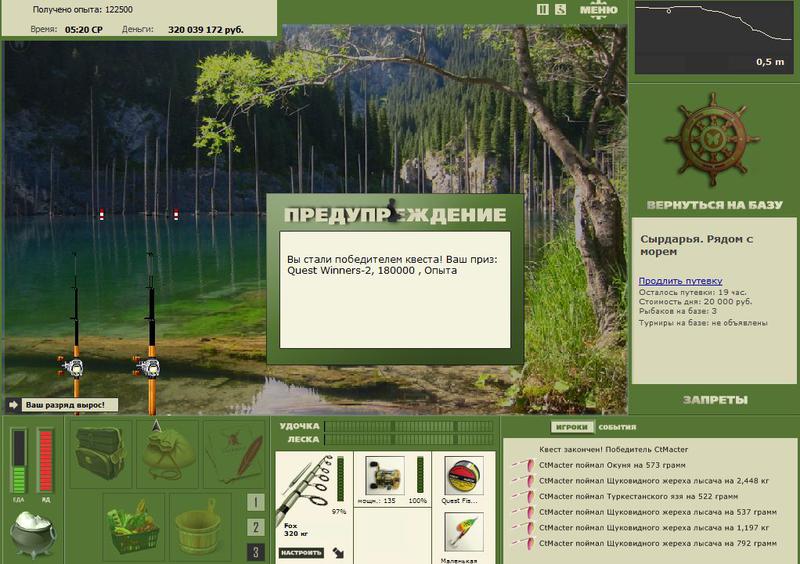Viewport: 800px width, 564px height.
Task: Select rod slot 1
Action: pos(256,502)
